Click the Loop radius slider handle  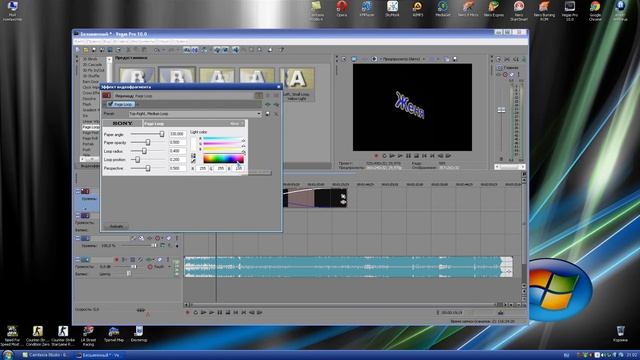tap(144, 151)
